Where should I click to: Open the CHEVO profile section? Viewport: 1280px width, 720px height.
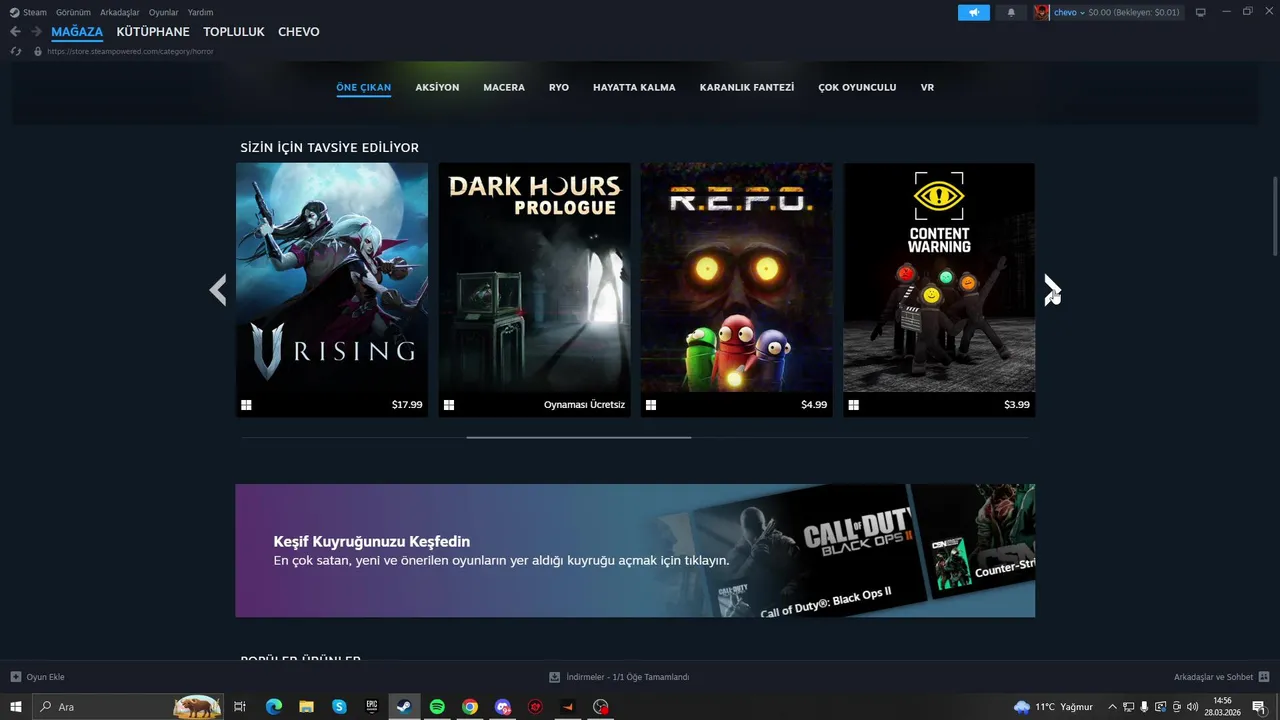299,32
